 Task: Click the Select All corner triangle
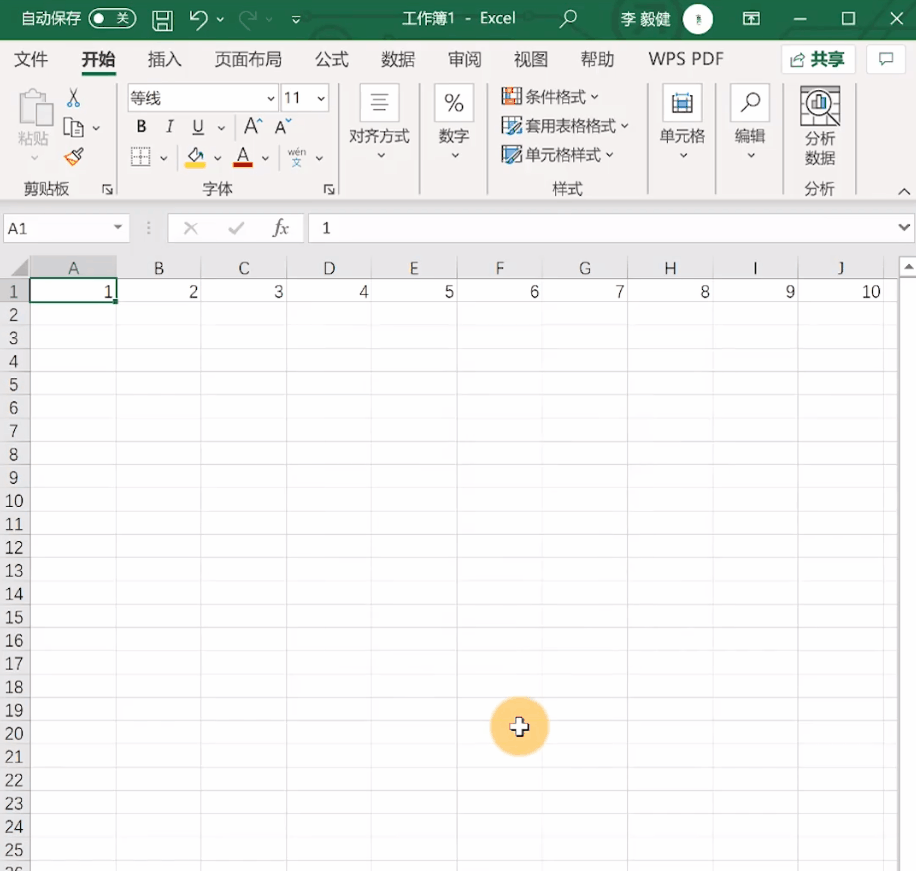tap(18, 268)
